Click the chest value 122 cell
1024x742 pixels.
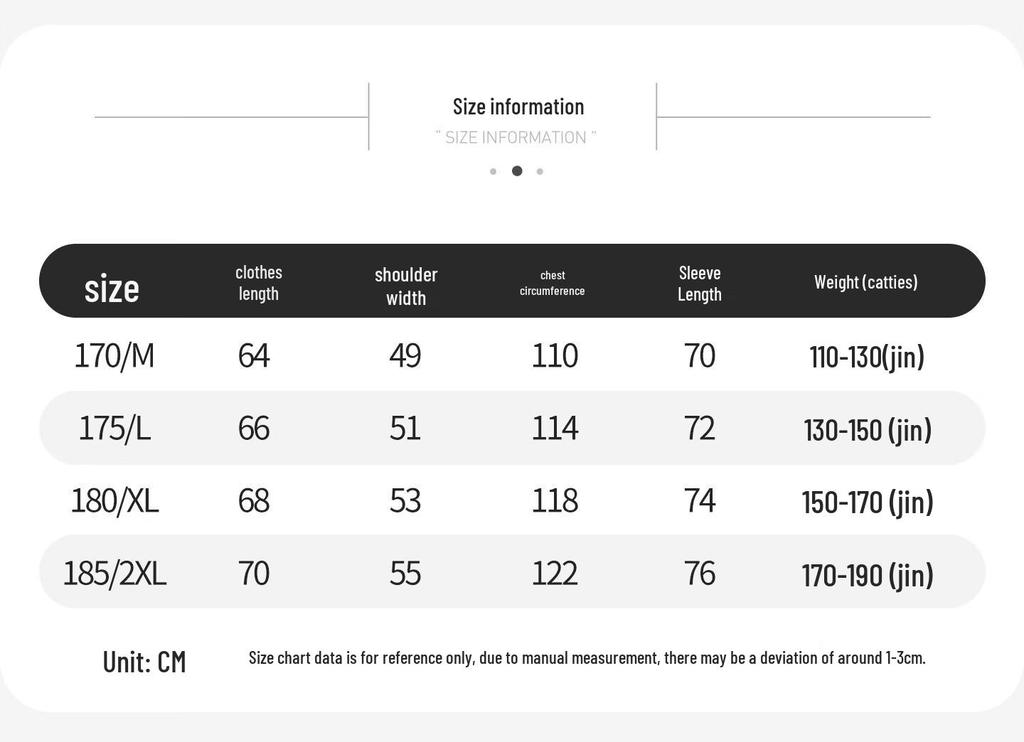(x=554, y=573)
